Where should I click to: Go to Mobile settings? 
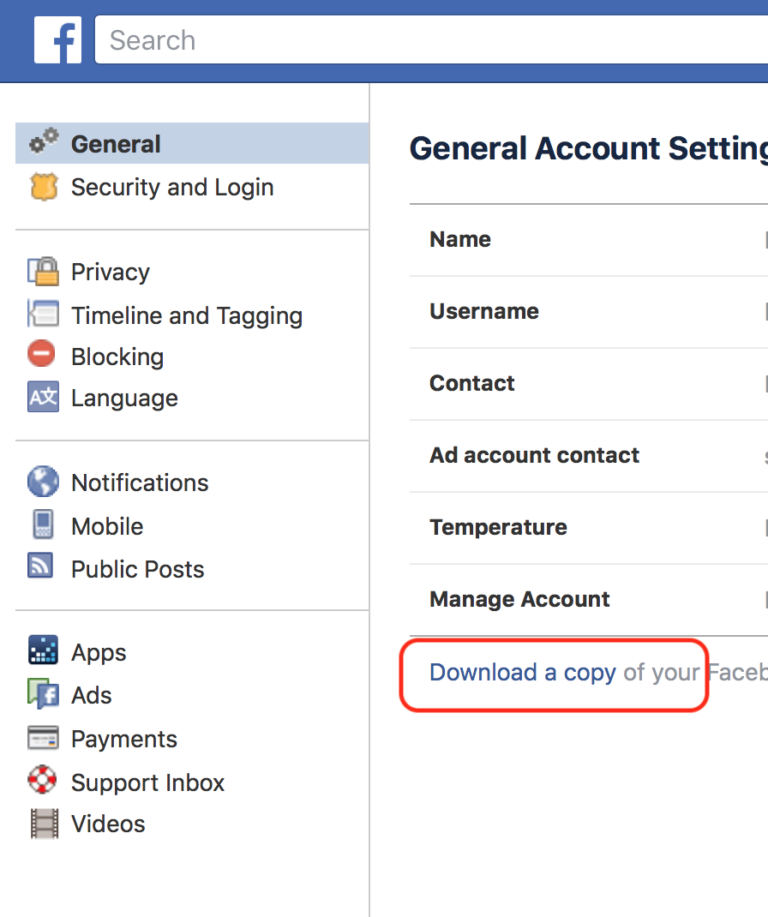[107, 526]
